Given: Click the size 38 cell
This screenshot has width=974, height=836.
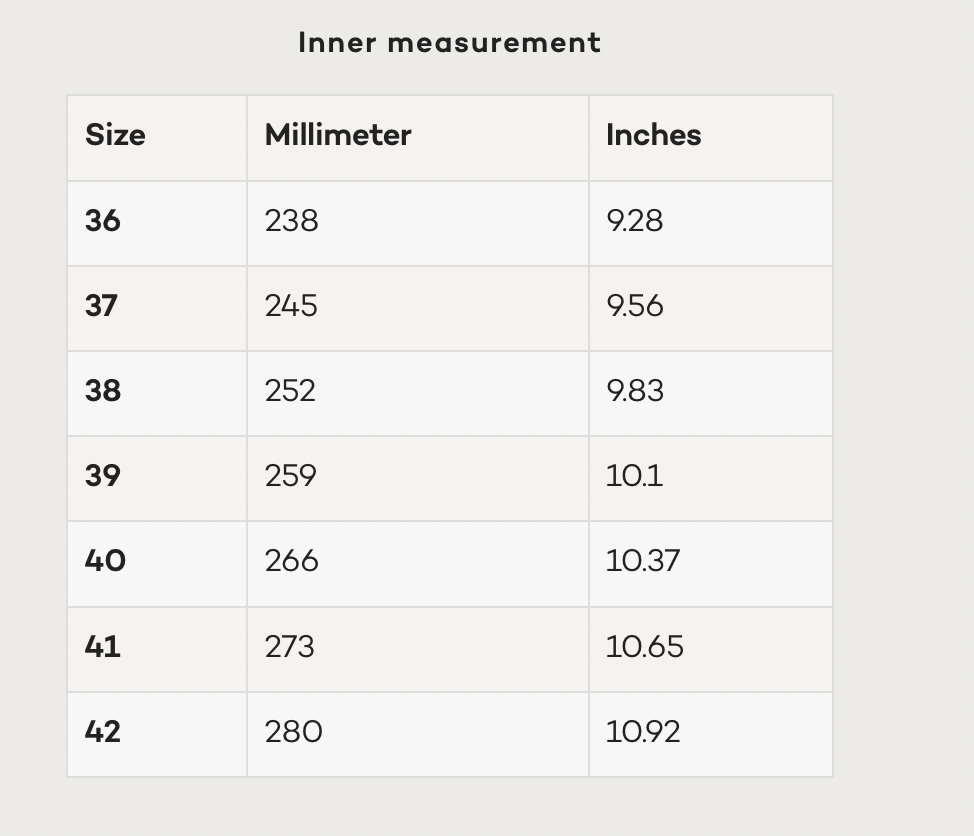Looking at the screenshot, I should [103, 390].
